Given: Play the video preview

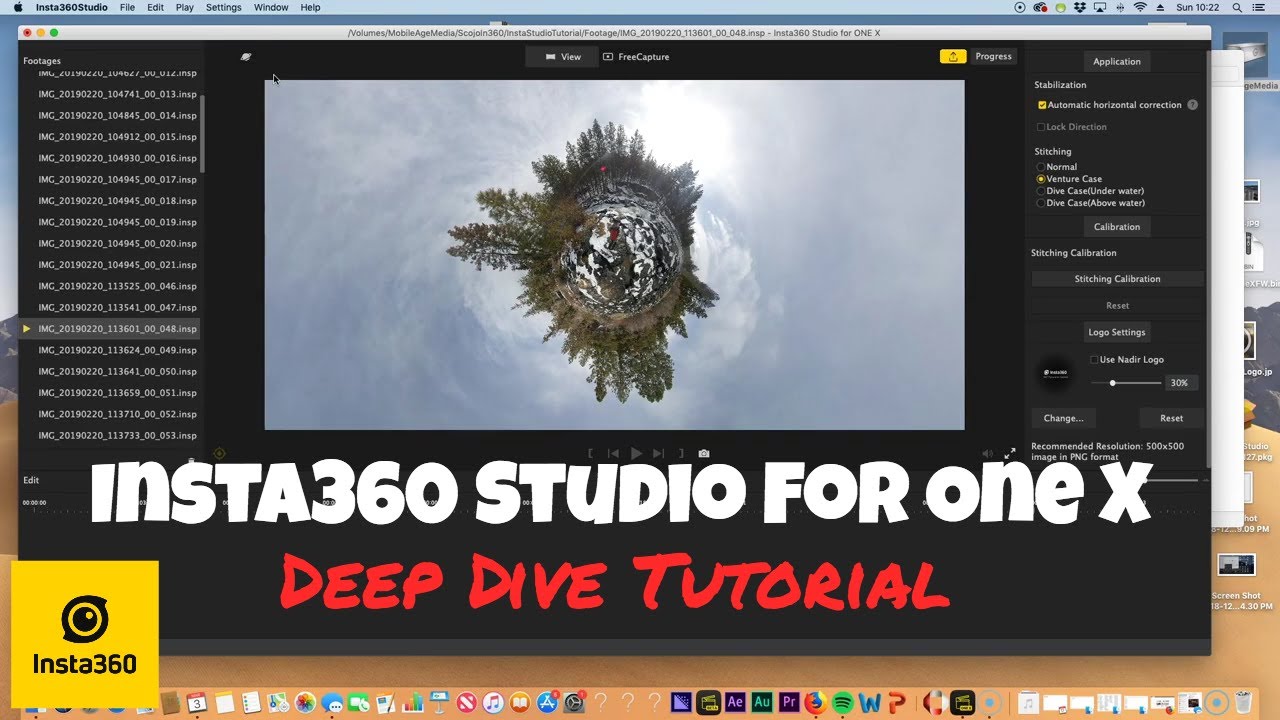Looking at the screenshot, I should 635,454.
